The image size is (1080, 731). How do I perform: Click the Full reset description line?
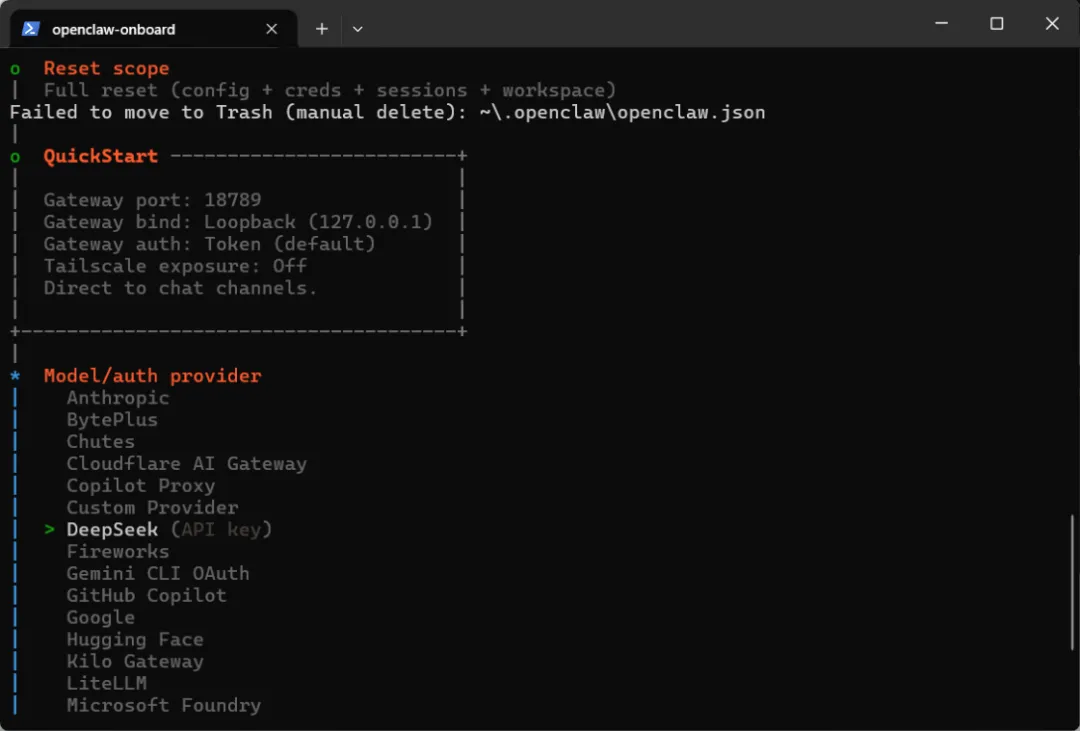click(x=330, y=90)
